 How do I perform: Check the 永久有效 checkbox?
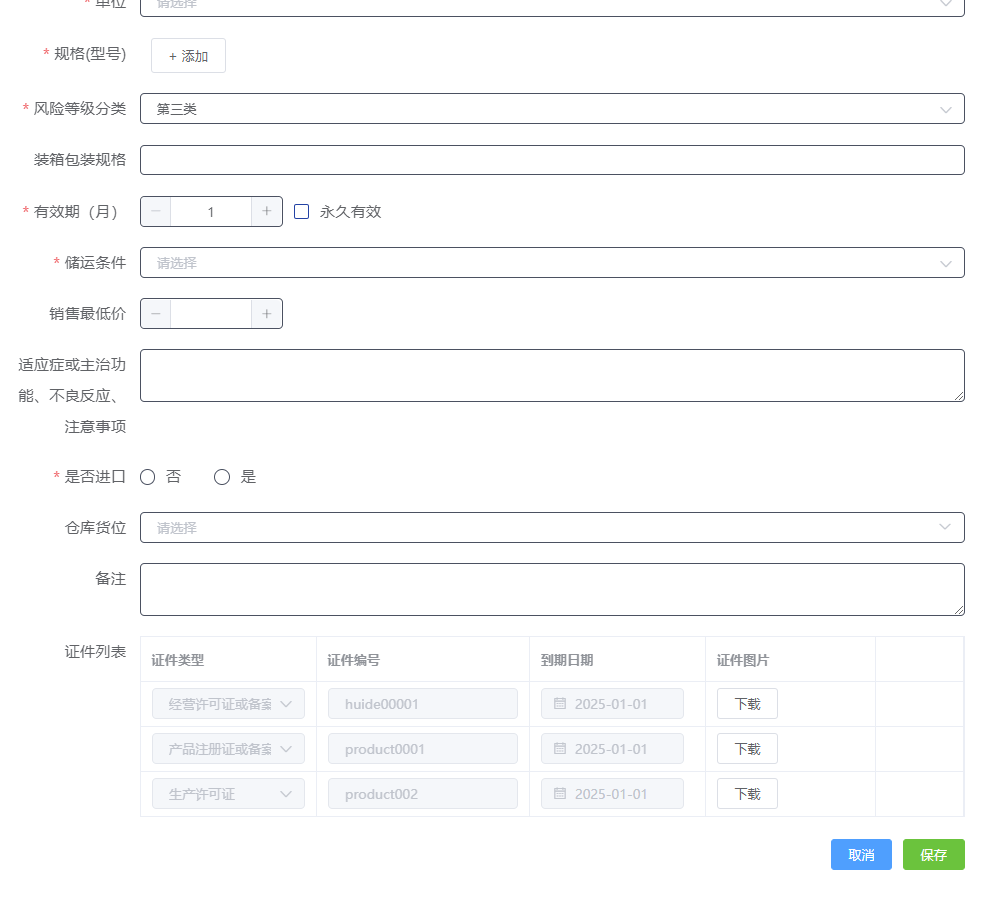[303, 211]
